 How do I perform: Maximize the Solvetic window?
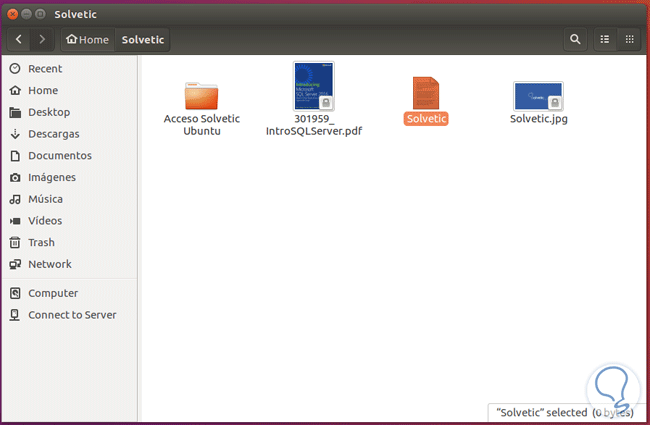click(x=40, y=15)
